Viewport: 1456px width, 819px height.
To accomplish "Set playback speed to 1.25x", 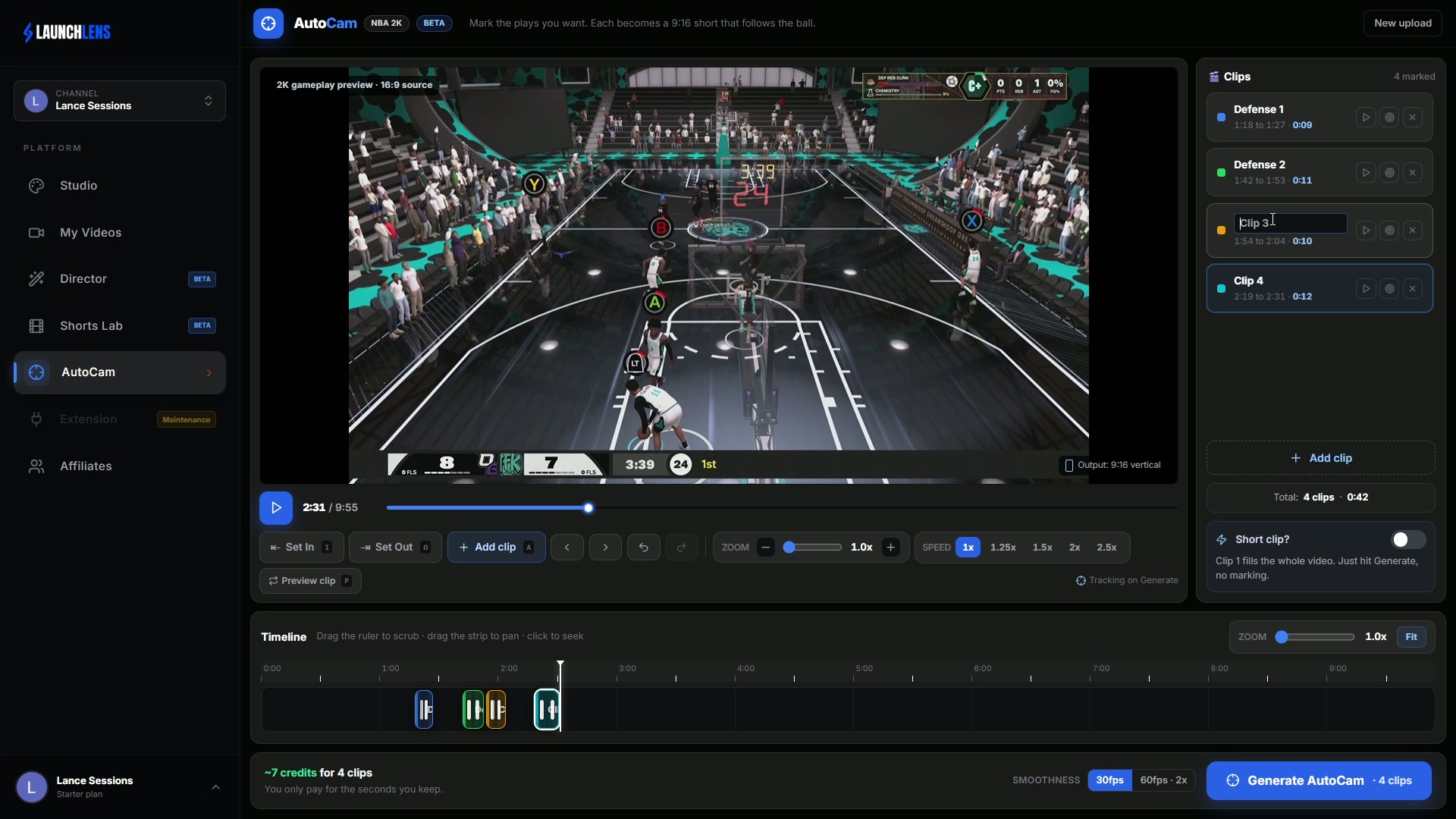I will coord(1003,548).
